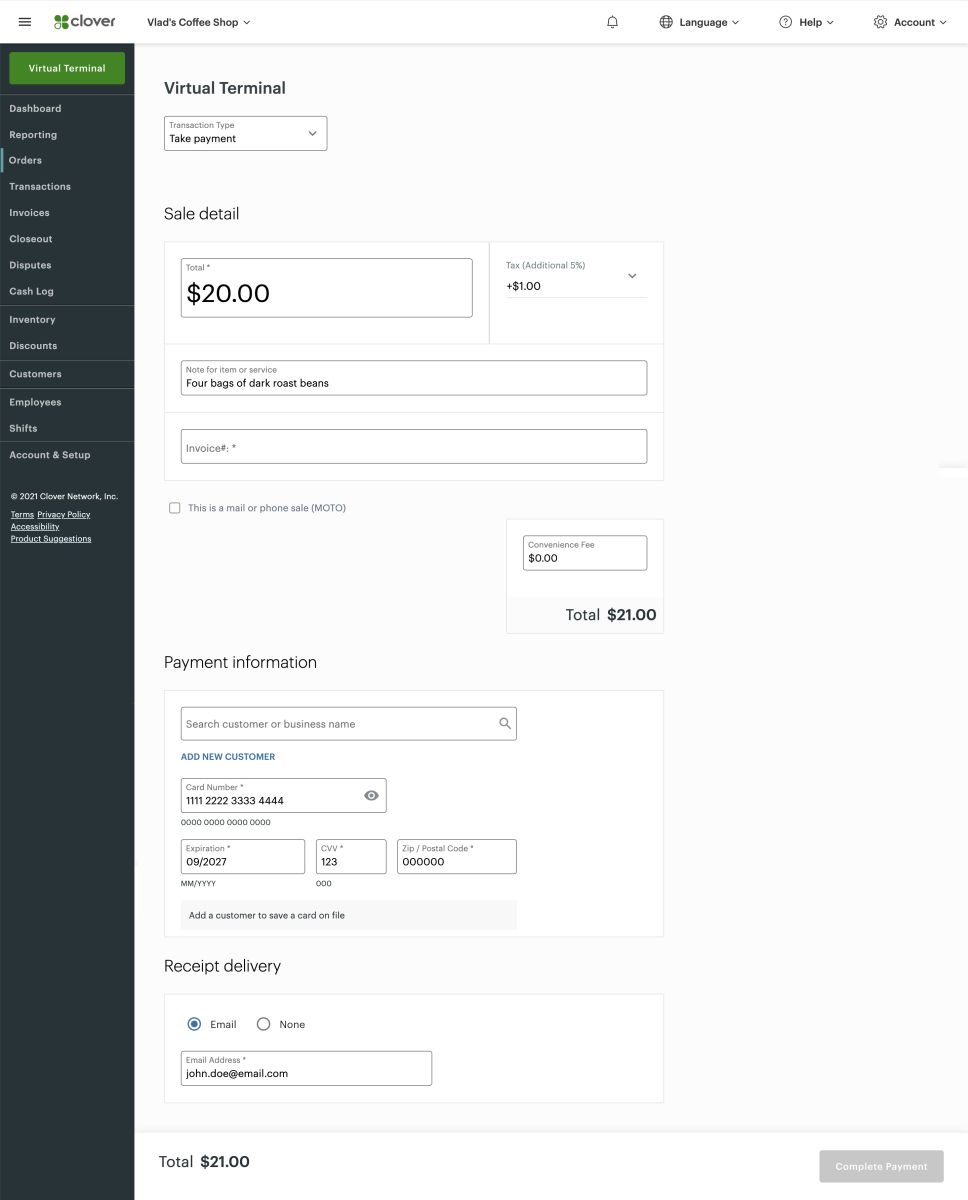The width and height of the screenshot is (968, 1200).
Task: Open Customers in sidebar
Action: 35,374
